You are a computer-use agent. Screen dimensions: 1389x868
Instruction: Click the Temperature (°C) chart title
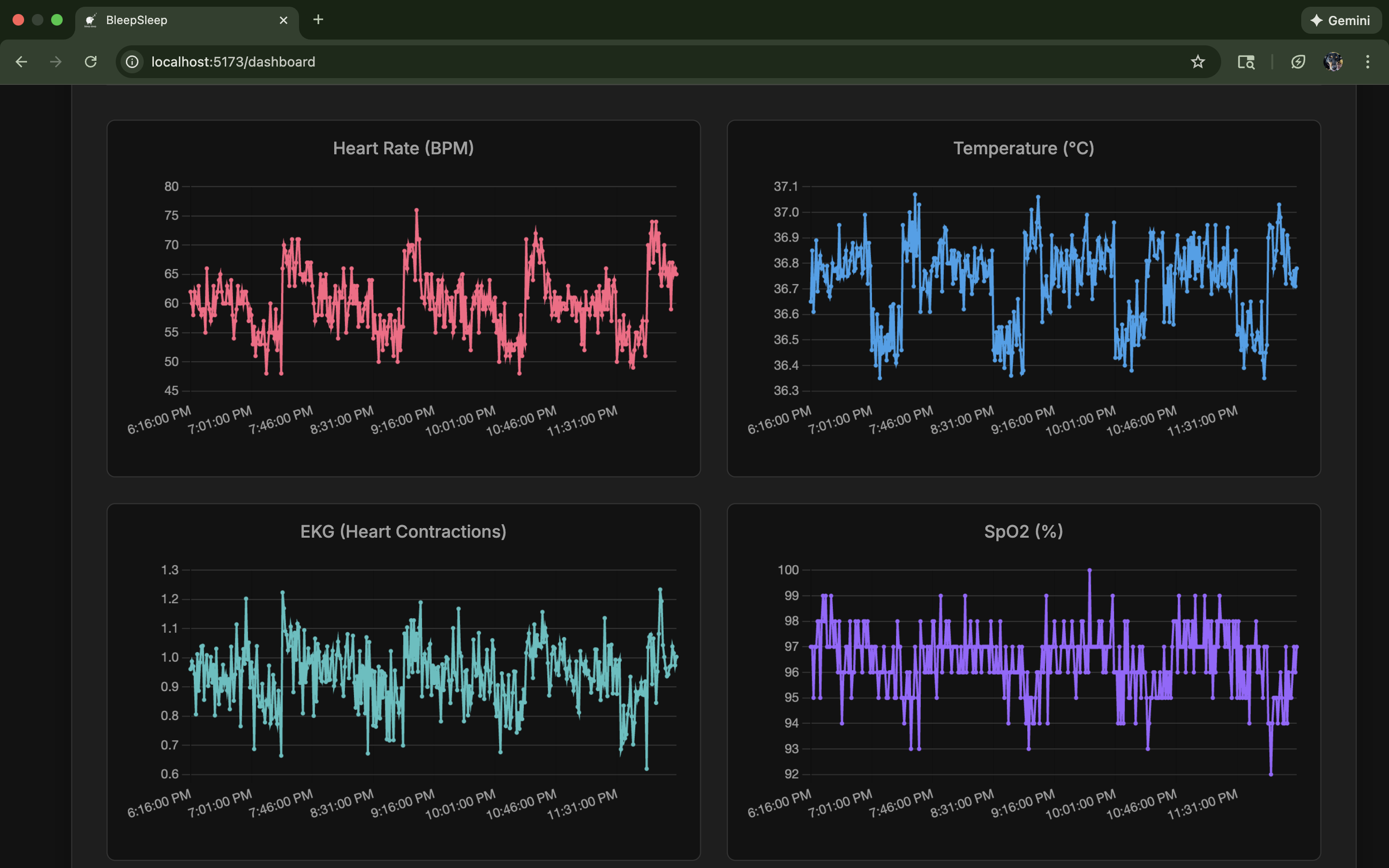click(1023, 148)
